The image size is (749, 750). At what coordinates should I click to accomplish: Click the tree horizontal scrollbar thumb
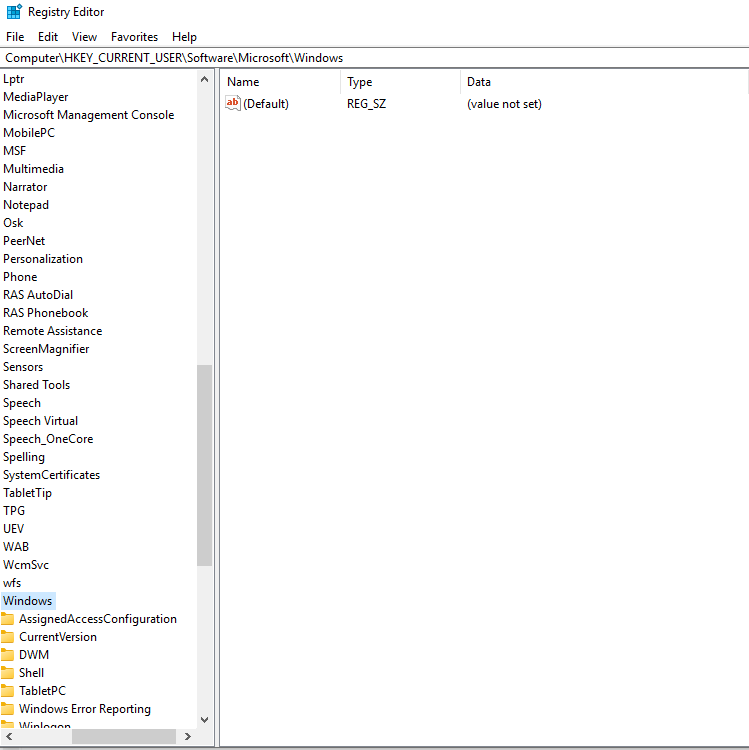click(124, 737)
